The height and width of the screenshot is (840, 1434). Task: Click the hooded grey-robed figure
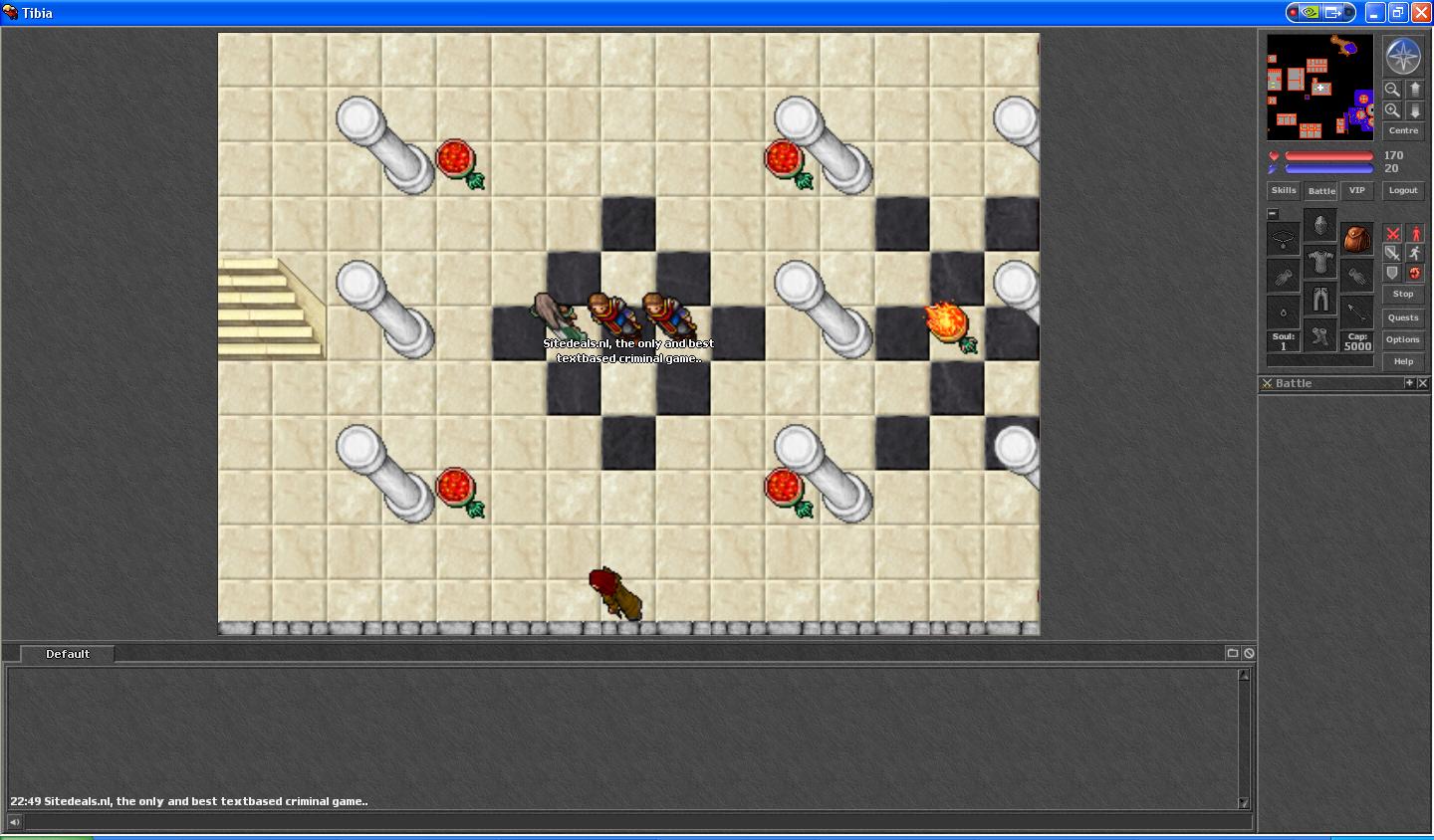(x=555, y=314)
